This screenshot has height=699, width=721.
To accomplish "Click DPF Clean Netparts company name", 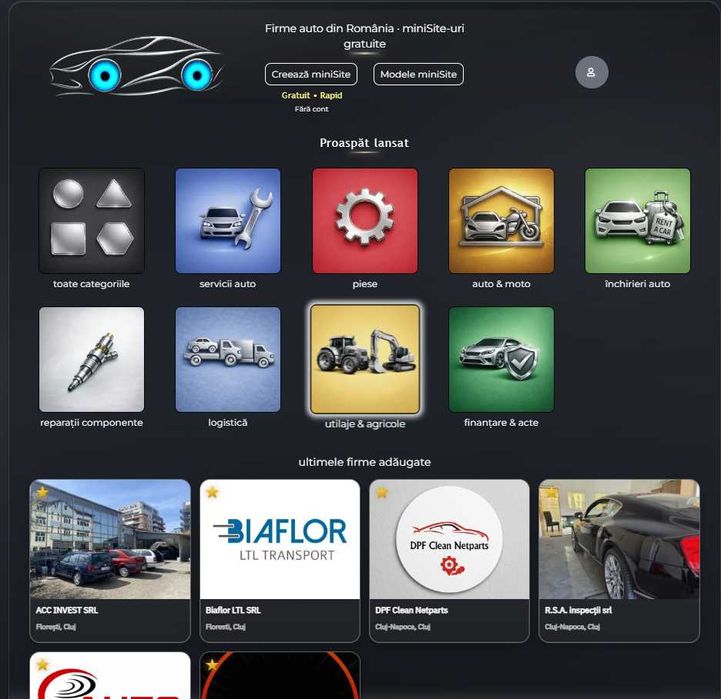I will 412,610.
